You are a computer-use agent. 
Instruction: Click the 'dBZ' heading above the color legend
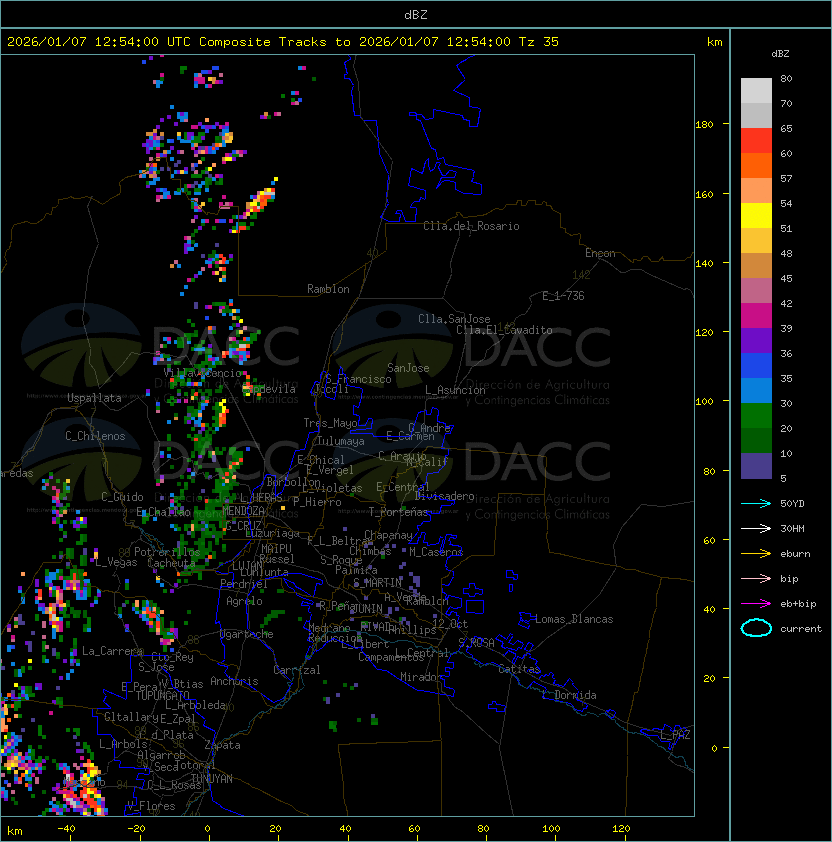780,54
